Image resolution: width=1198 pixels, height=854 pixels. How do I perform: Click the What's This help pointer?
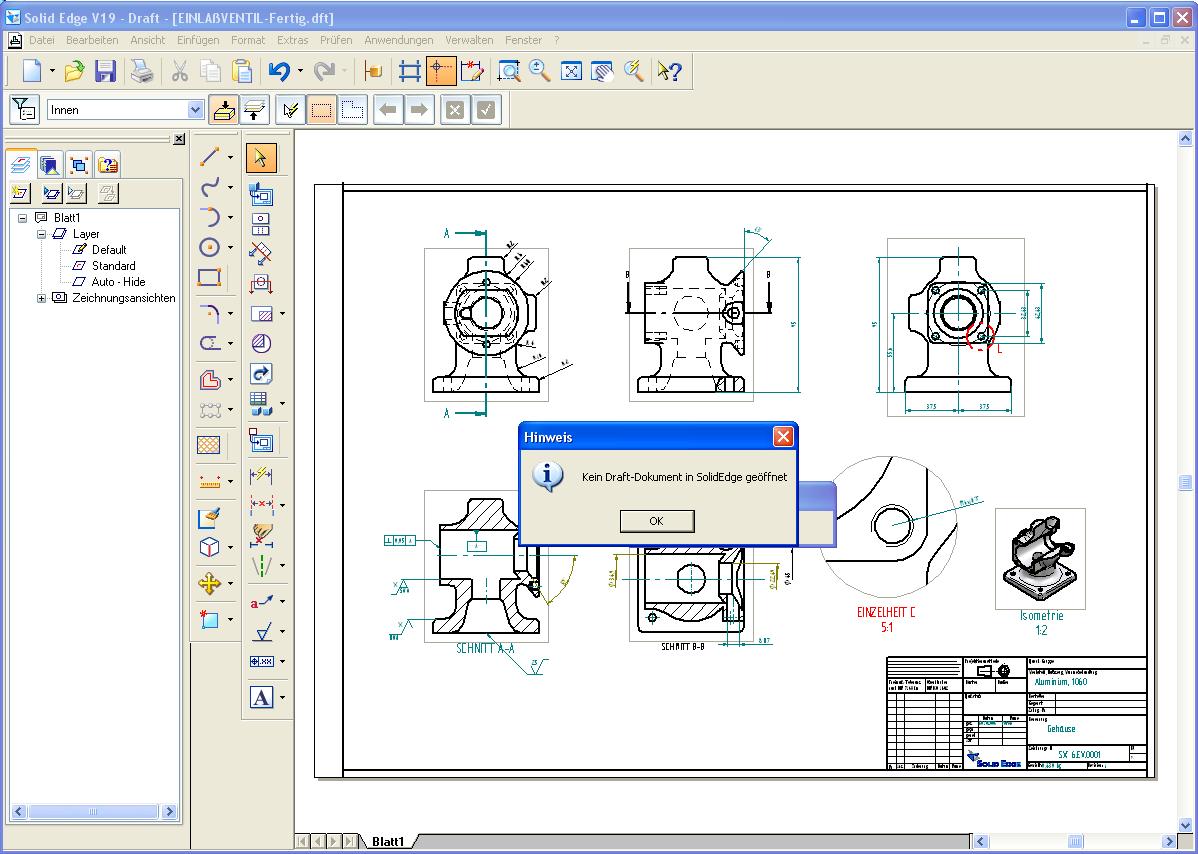669,72
